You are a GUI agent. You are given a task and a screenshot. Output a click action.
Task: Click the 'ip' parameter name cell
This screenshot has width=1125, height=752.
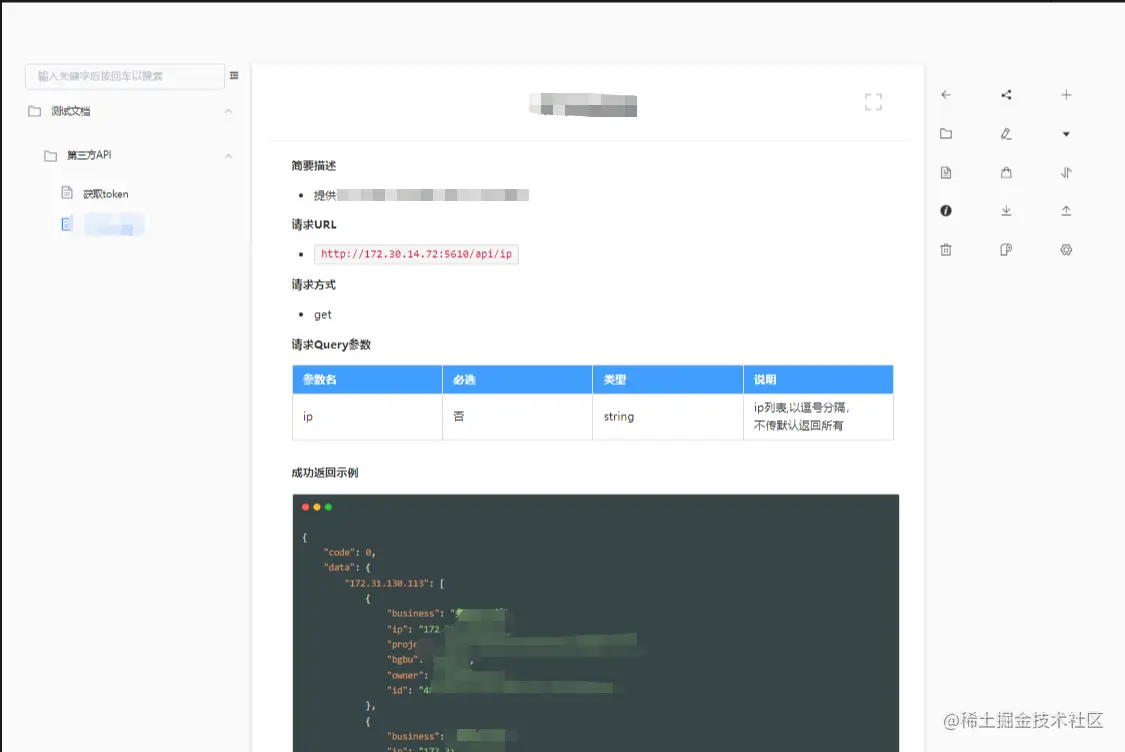click(367, 417)
